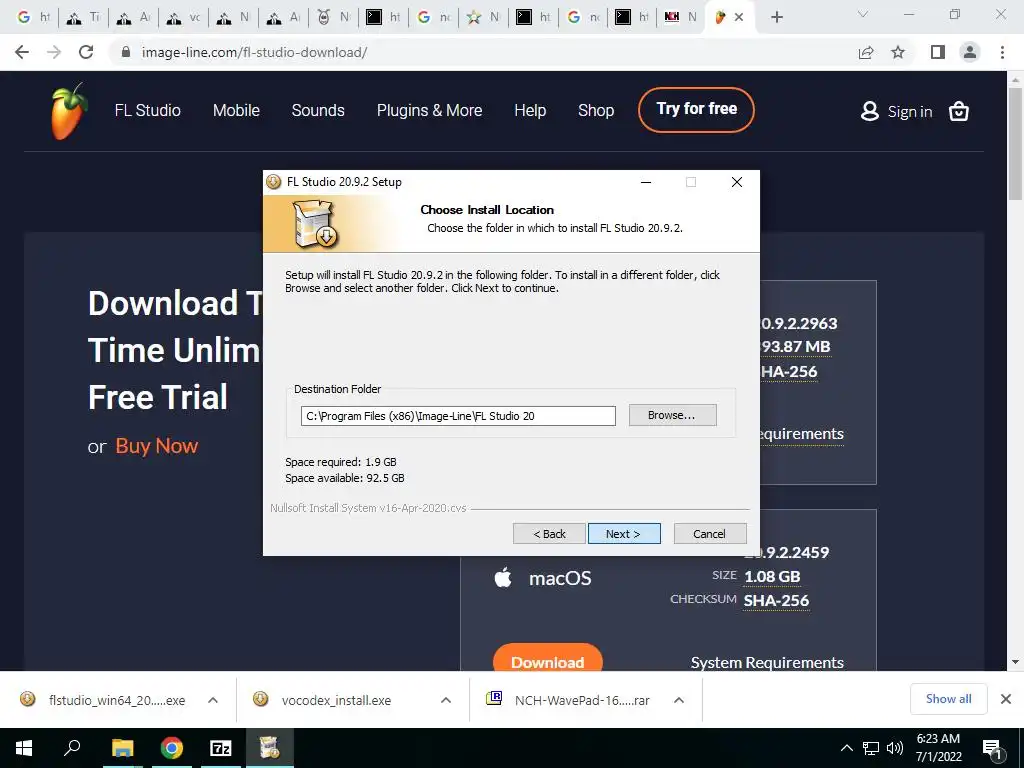Screen dimensions: 1024x768
Task: Click the Destination Folder path field
Action: 458,416
